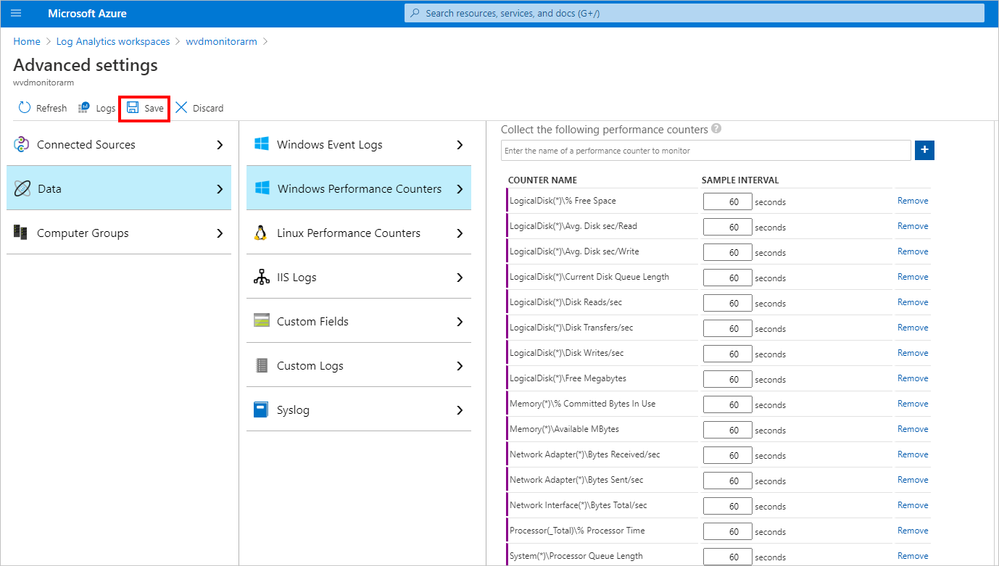Expand Custom Fields chevron
This screenshot has width=999, height=566.
460,321
